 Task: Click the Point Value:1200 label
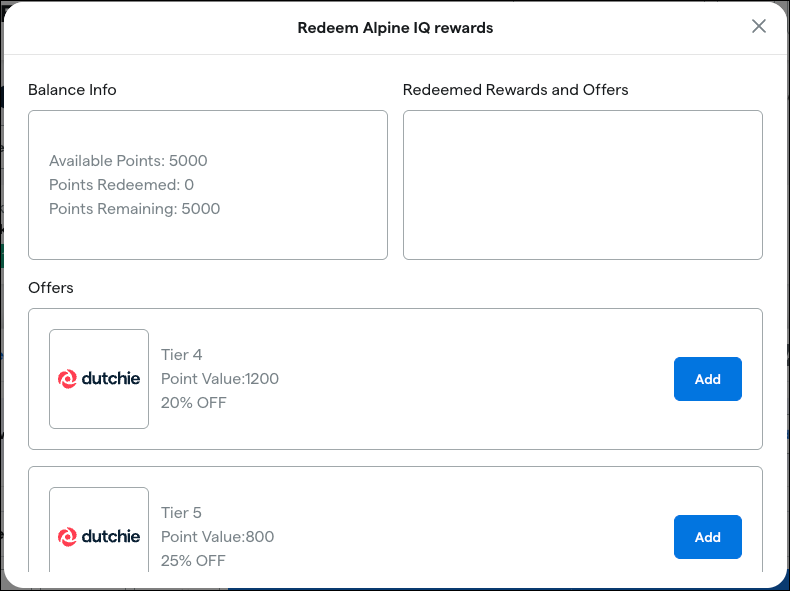click(x=220, y=379)
